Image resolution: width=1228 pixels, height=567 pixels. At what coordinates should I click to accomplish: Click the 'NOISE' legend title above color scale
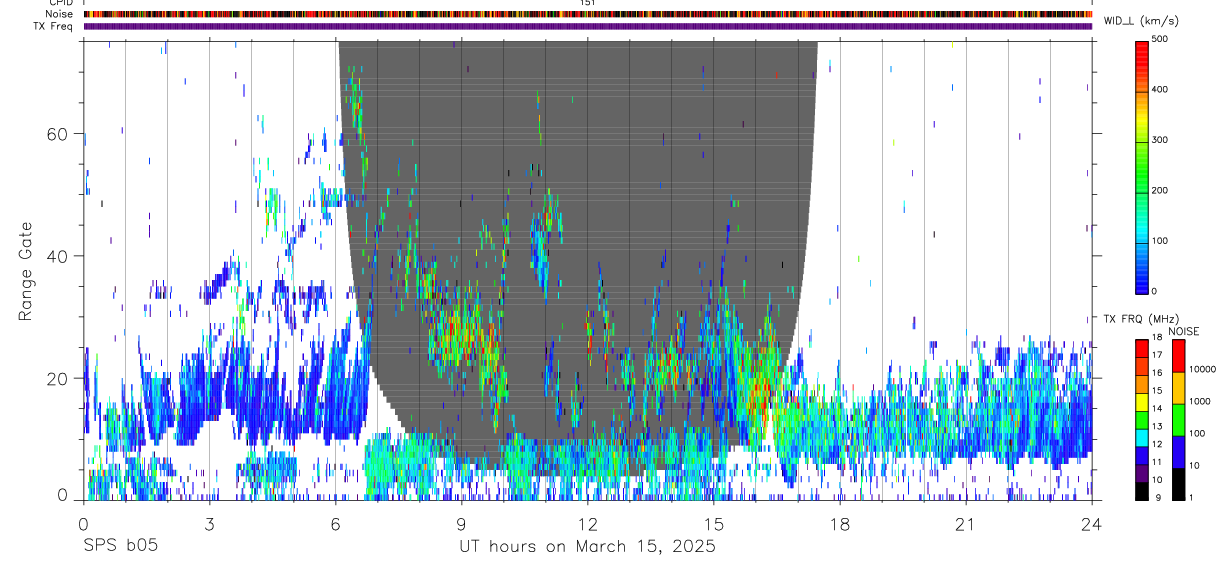click(x=1184, y=331)
